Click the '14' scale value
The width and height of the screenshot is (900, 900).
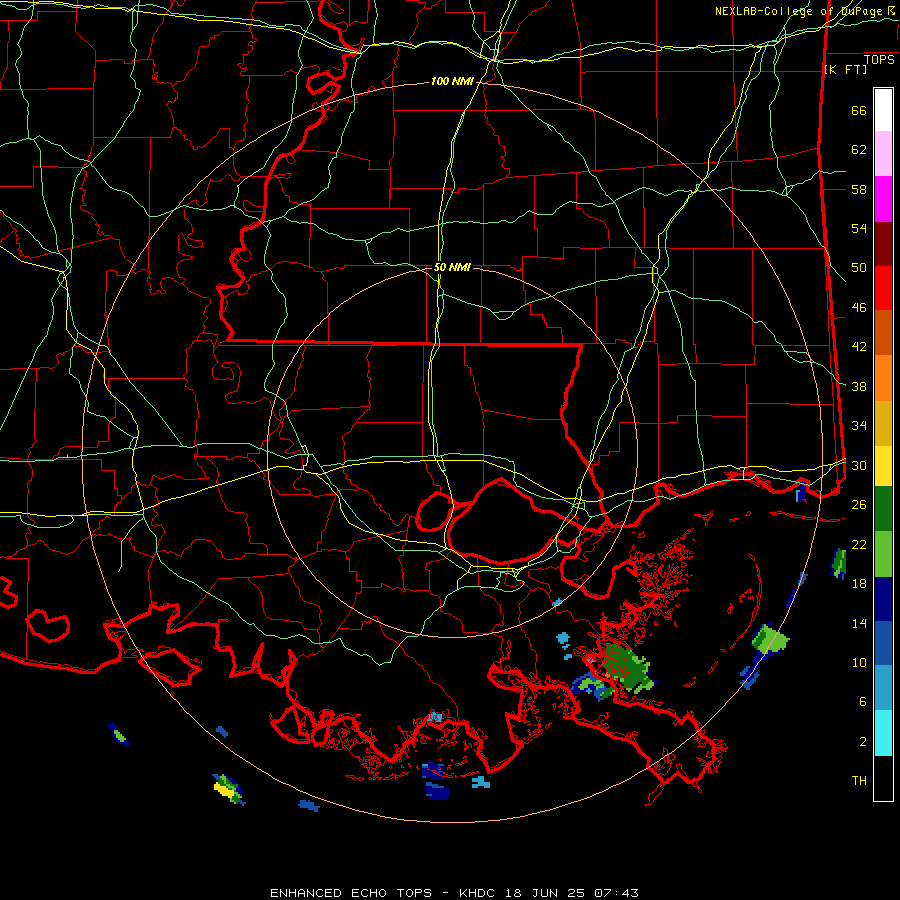click(x=859, y=623)
